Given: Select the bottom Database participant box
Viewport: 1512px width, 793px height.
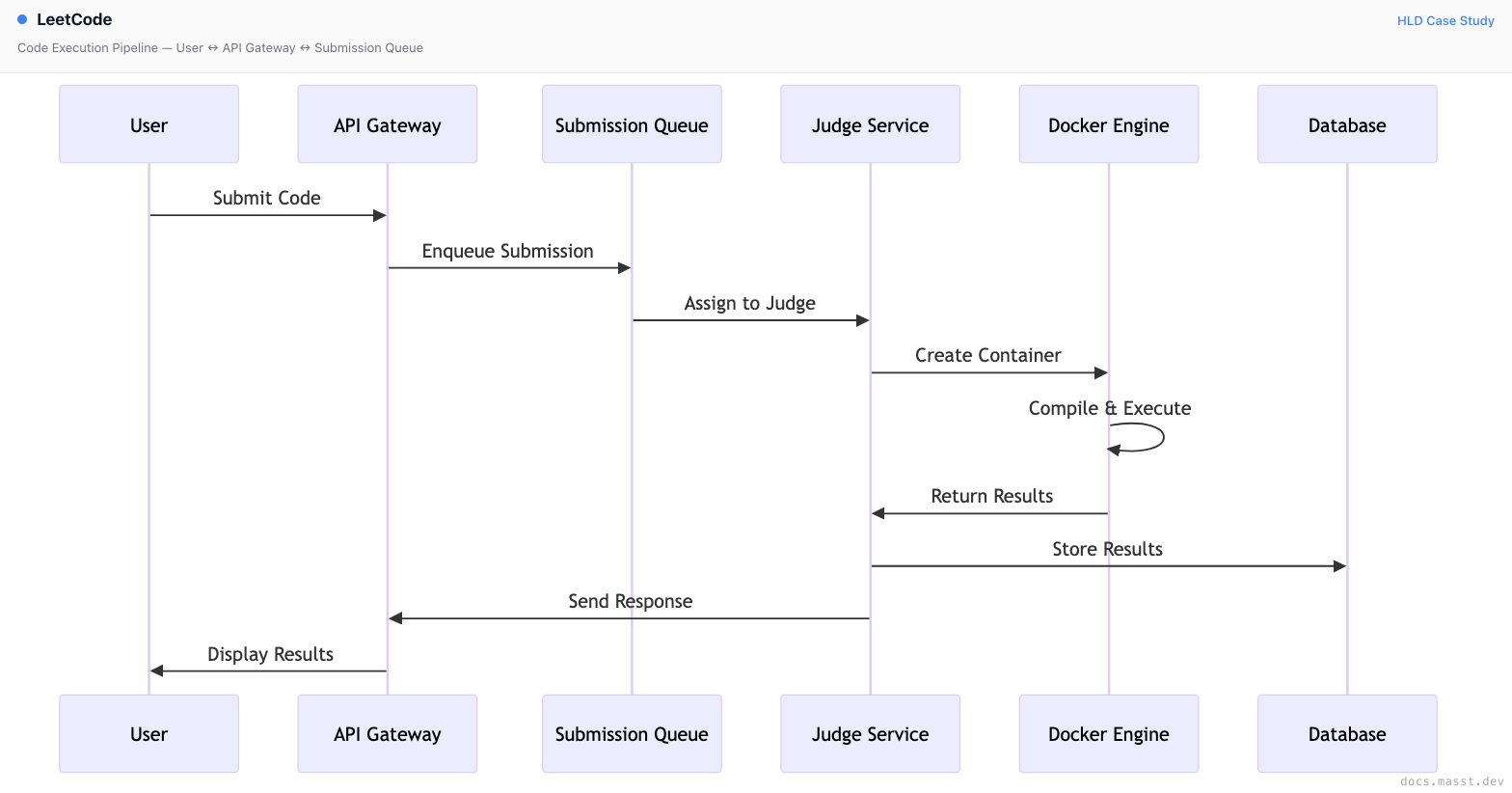Looking at the screenshot, I should 1347,734.
